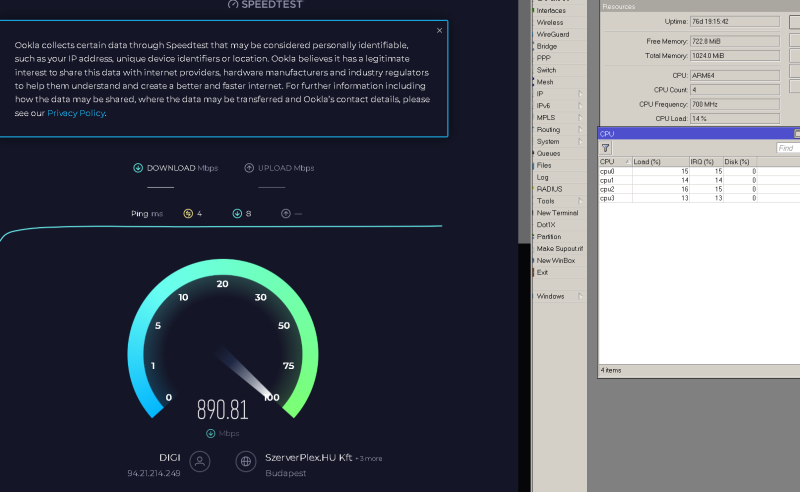Open New Terminal
The image size is (800, 492).
pos(557,213)
